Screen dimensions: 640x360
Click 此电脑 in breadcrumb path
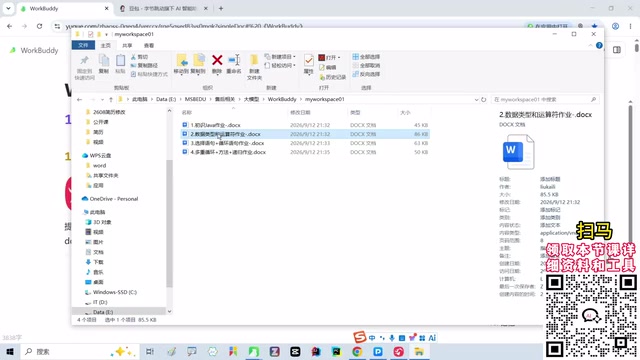click(140, 99)
